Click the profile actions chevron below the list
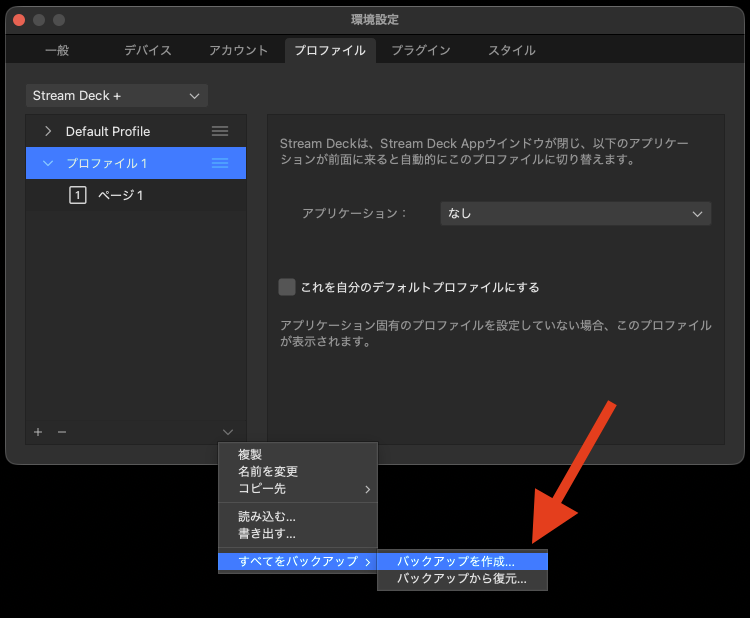750x618 pixels. [x=228, y=432]
